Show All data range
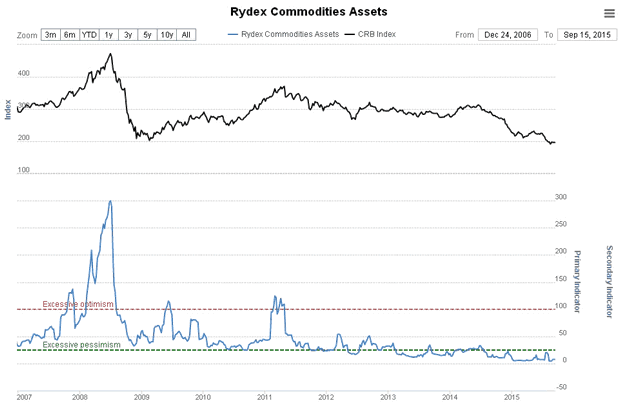Image resolution: width=620 pixels, height=405 pixels. 186,35
